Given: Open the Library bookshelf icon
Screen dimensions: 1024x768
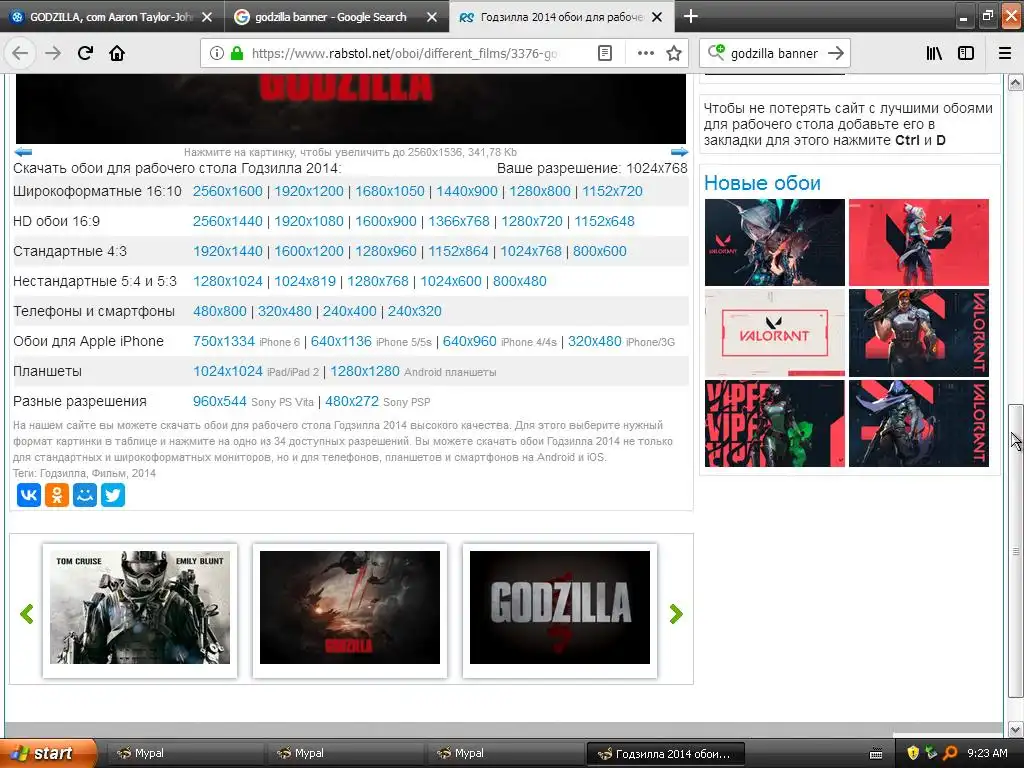Looking at the screenshot, I should point(934,53).
